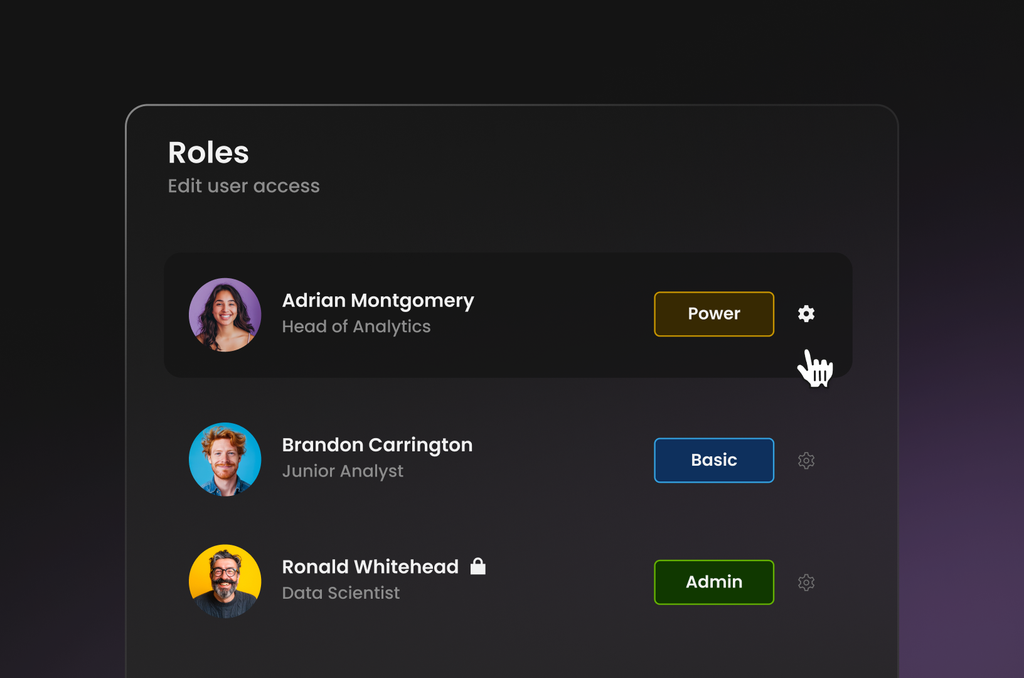This screenshot has width=1024, height=678.
Task: Click the Edit user access subtitle
Action: 244,186
